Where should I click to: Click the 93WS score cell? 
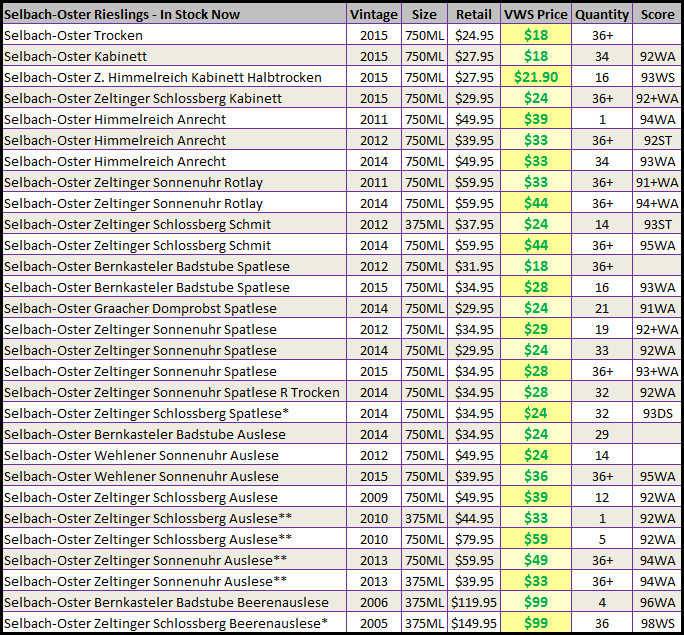point(657,77)
